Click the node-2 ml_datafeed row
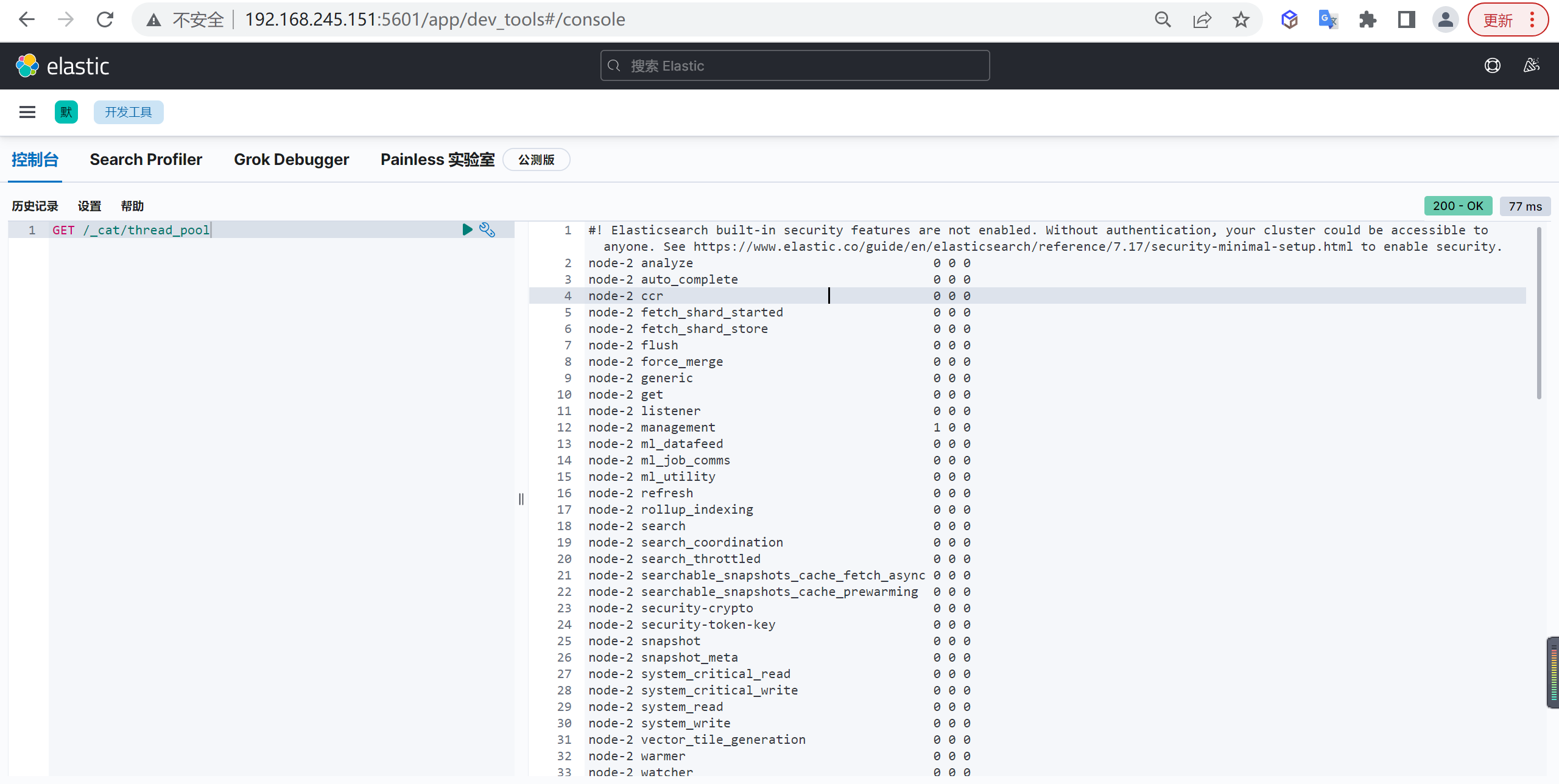Image resolution: width=1559 pixels, height=784 pixels. pos(779,444)
